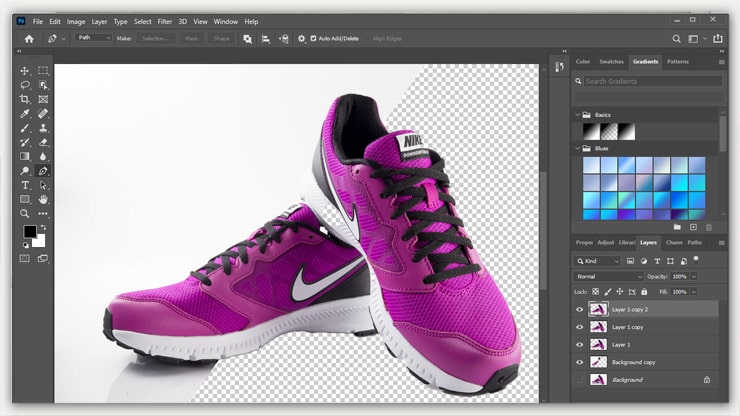Viewport: 740px width, 416px height.
Task: Open the Normal blend mode dropdown
Action: (x=608, y=276)
